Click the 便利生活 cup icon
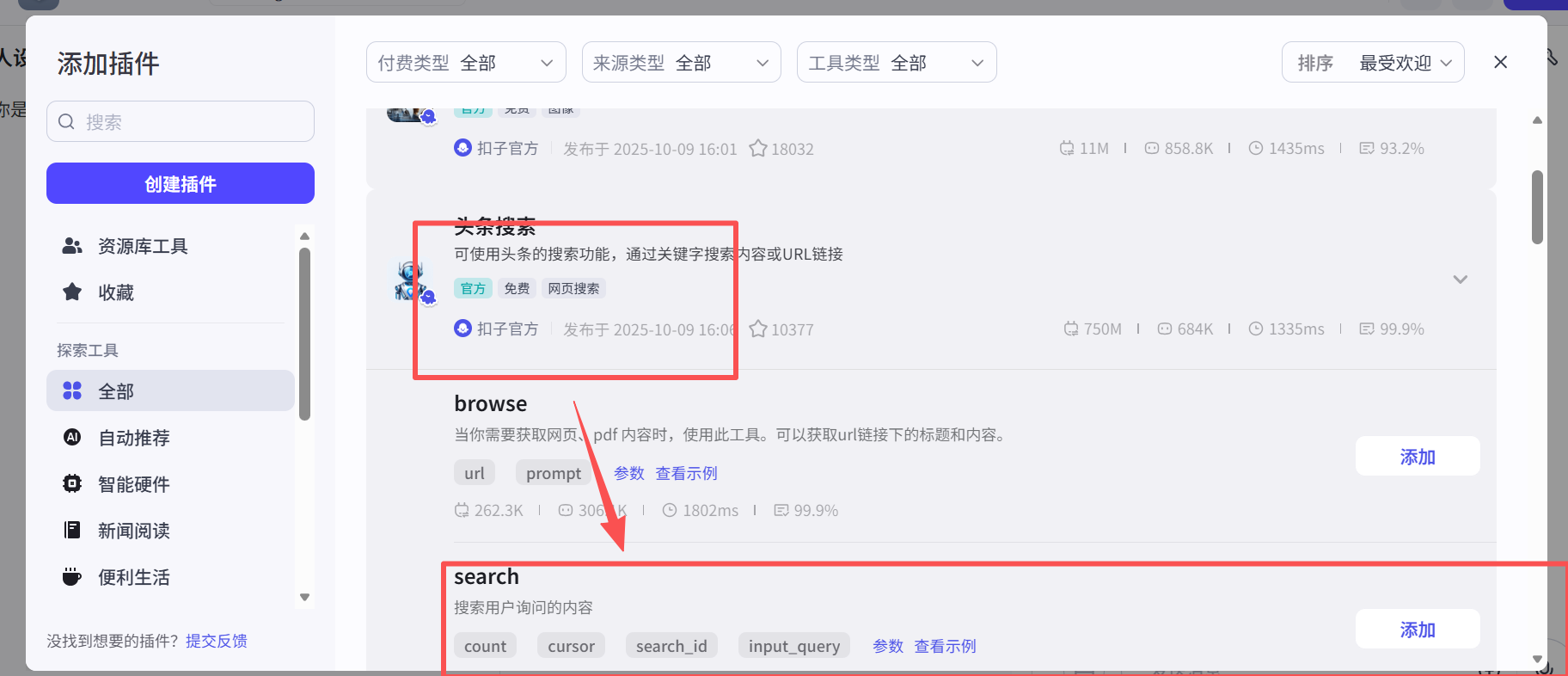The width and height of the screenshot is (1568, 676). coord(72,576)
